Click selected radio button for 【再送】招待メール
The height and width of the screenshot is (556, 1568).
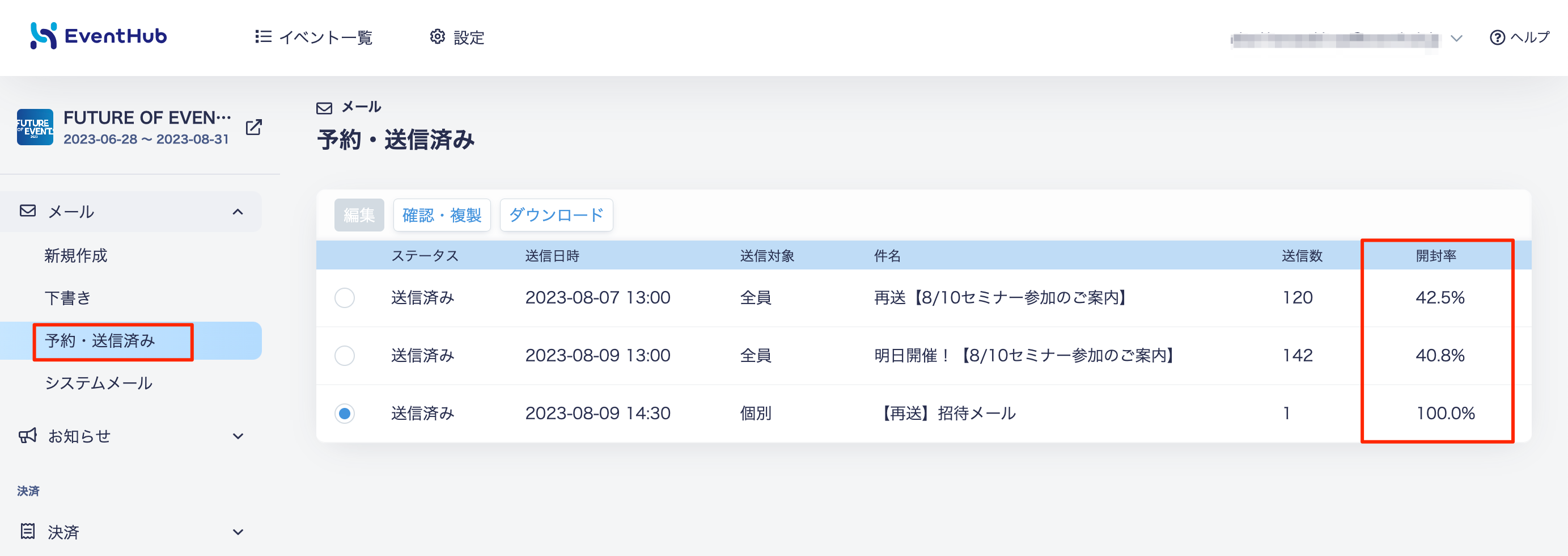[345, 414]
